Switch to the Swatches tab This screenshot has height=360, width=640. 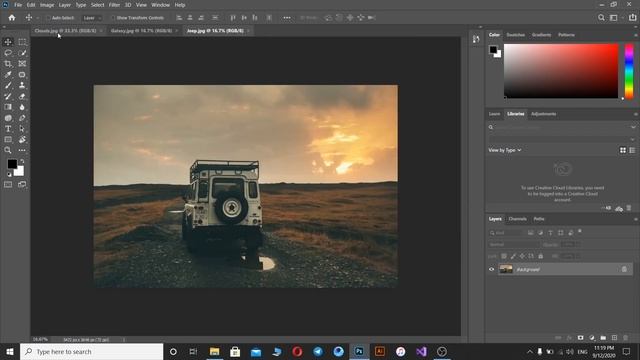coord(516,35)
